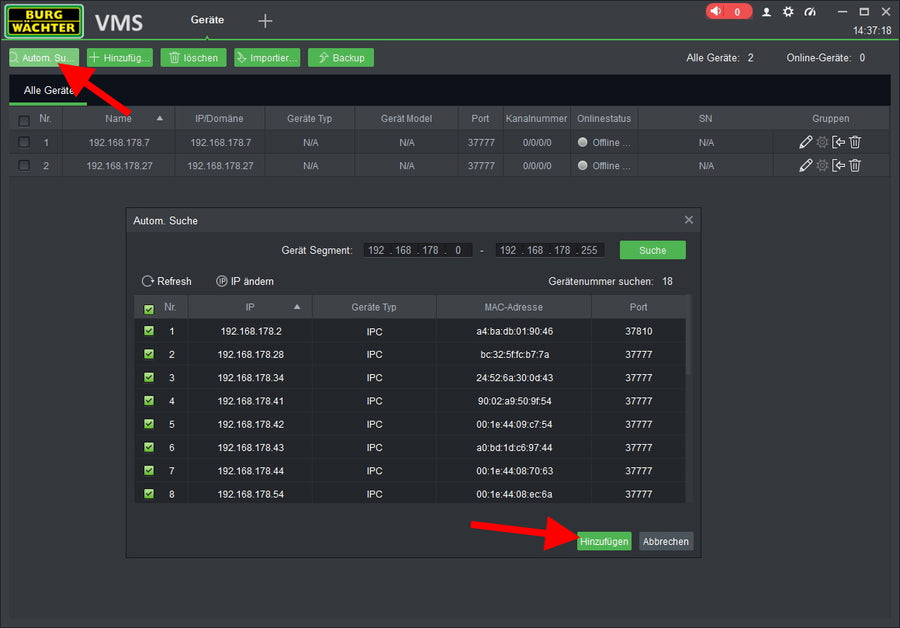Click the speedometer system status icon
This screenshot has width=900, height=628.
click(810, 12)
